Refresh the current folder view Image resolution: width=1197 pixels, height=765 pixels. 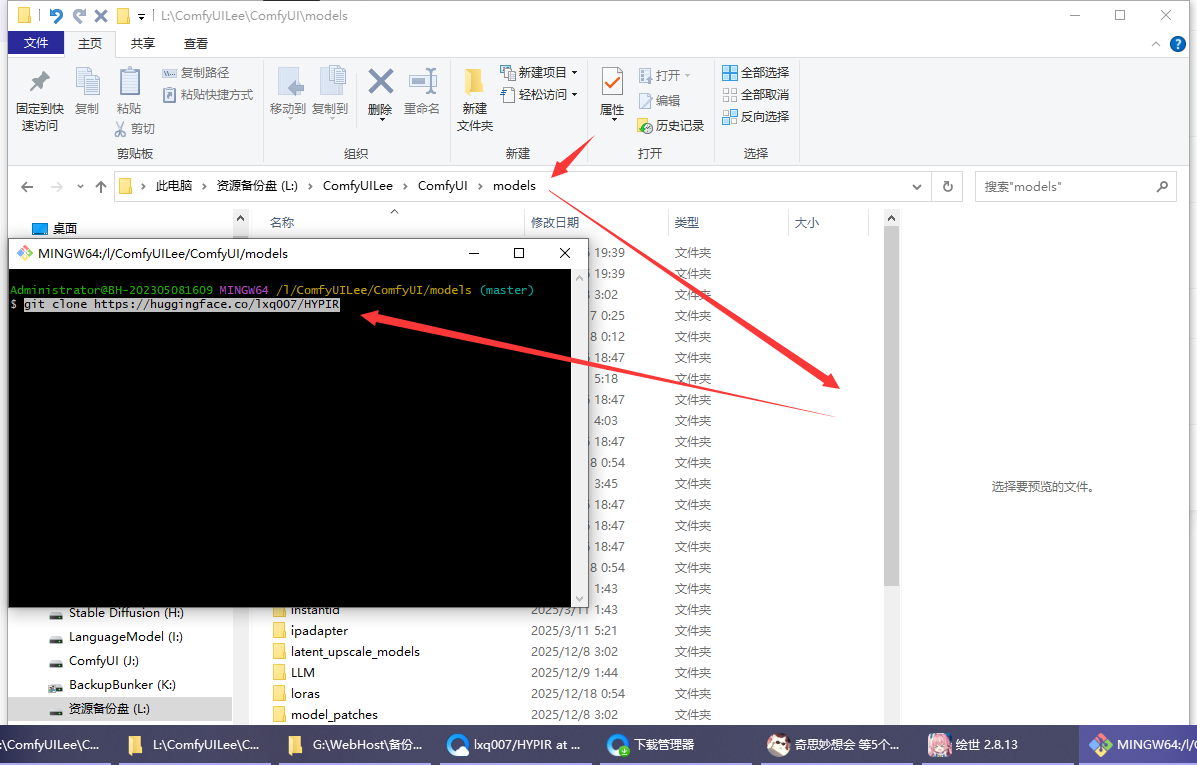pyautogui.click(x=947, y=186)
